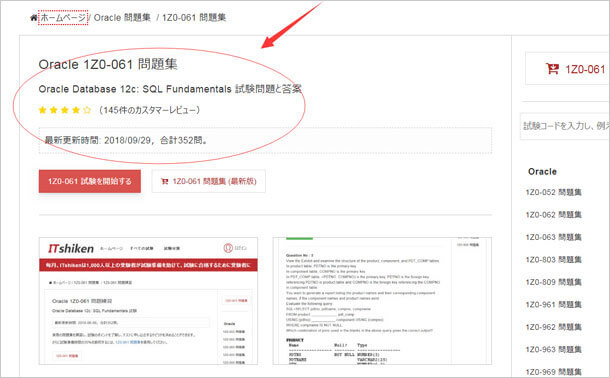Open the 1Z0-052 問題集 link
The width and height of the screenshot is (610, 378).
point(553,192)
